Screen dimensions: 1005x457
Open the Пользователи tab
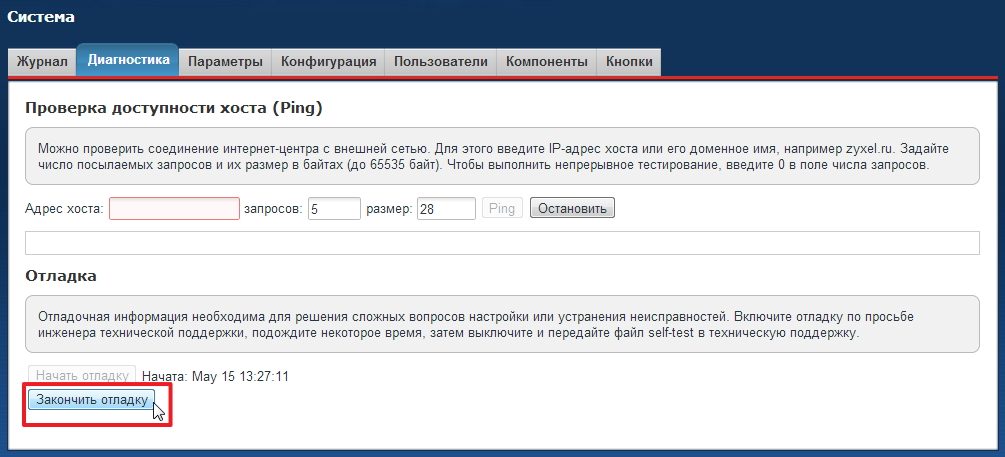pyautogui.click(x=440, y=62)
